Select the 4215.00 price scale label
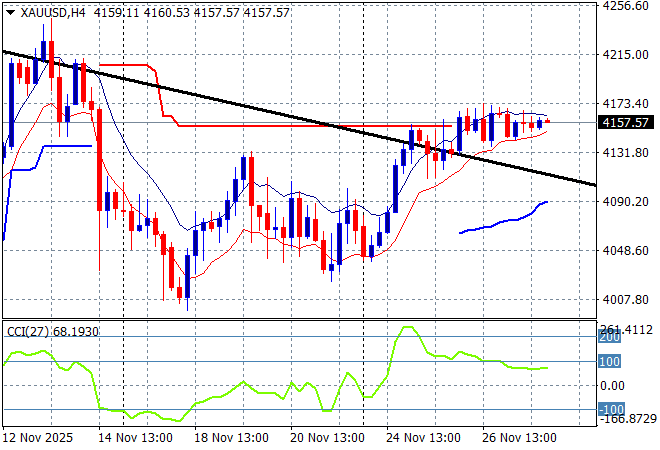This screenshot has height=450, width=660. point(625,54)
